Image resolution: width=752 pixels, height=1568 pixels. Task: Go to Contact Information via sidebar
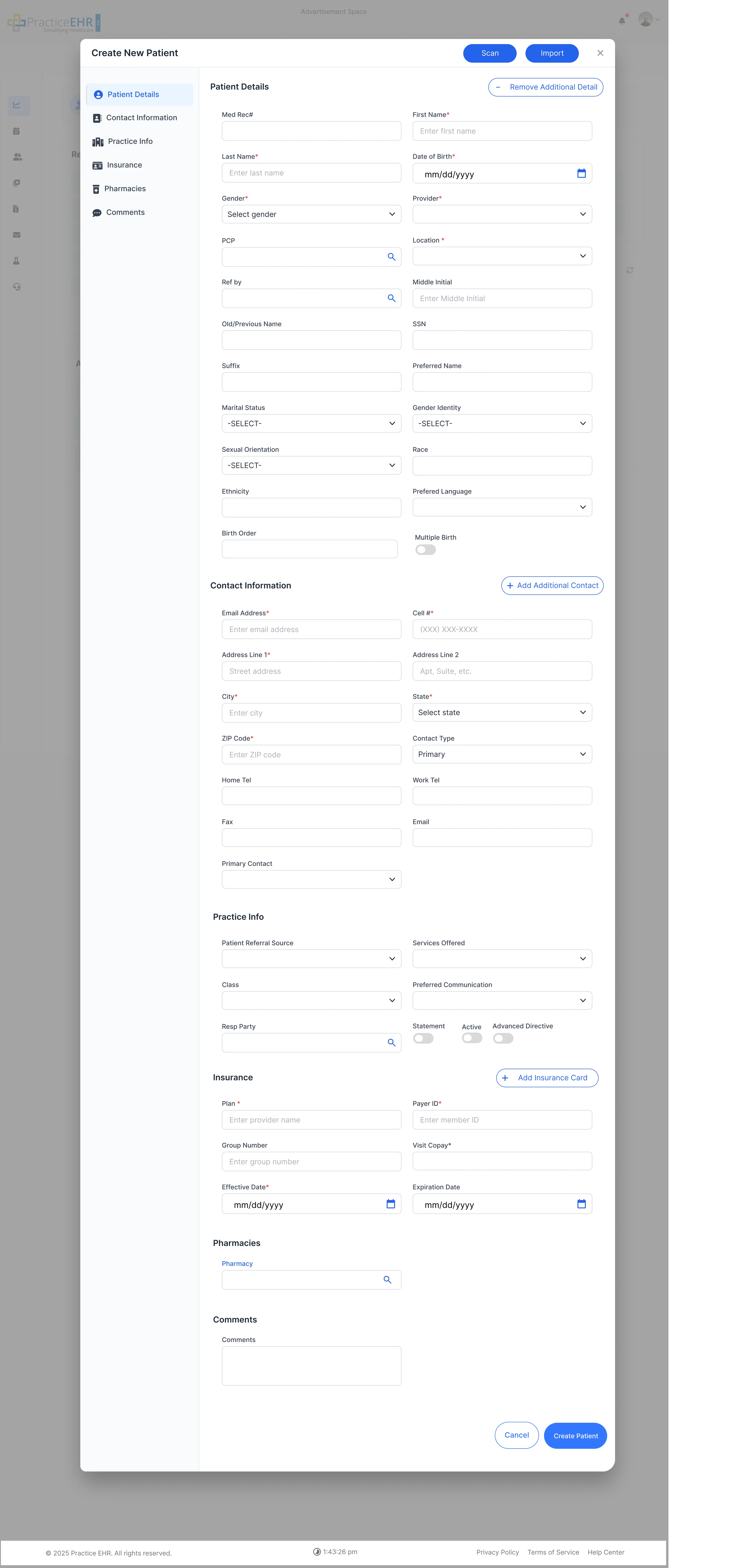(141, 117)
